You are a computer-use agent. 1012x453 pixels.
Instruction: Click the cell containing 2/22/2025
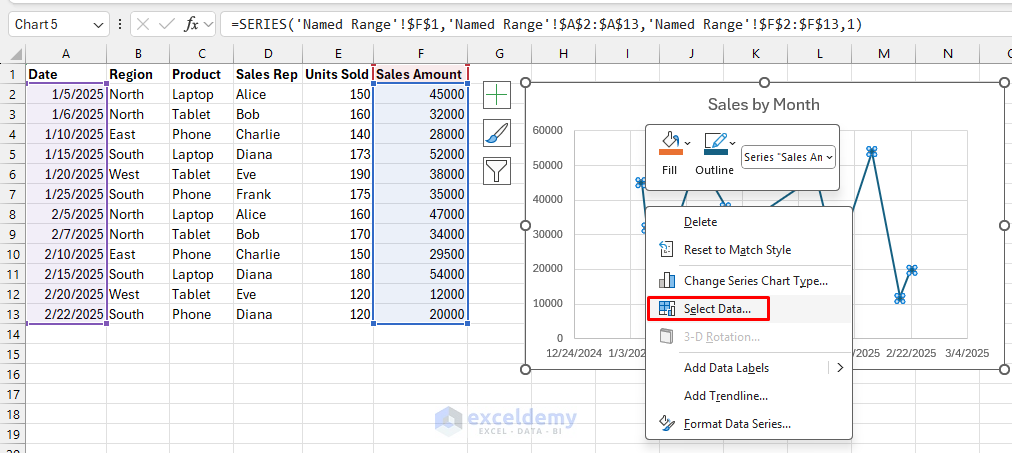click(66, 314)
